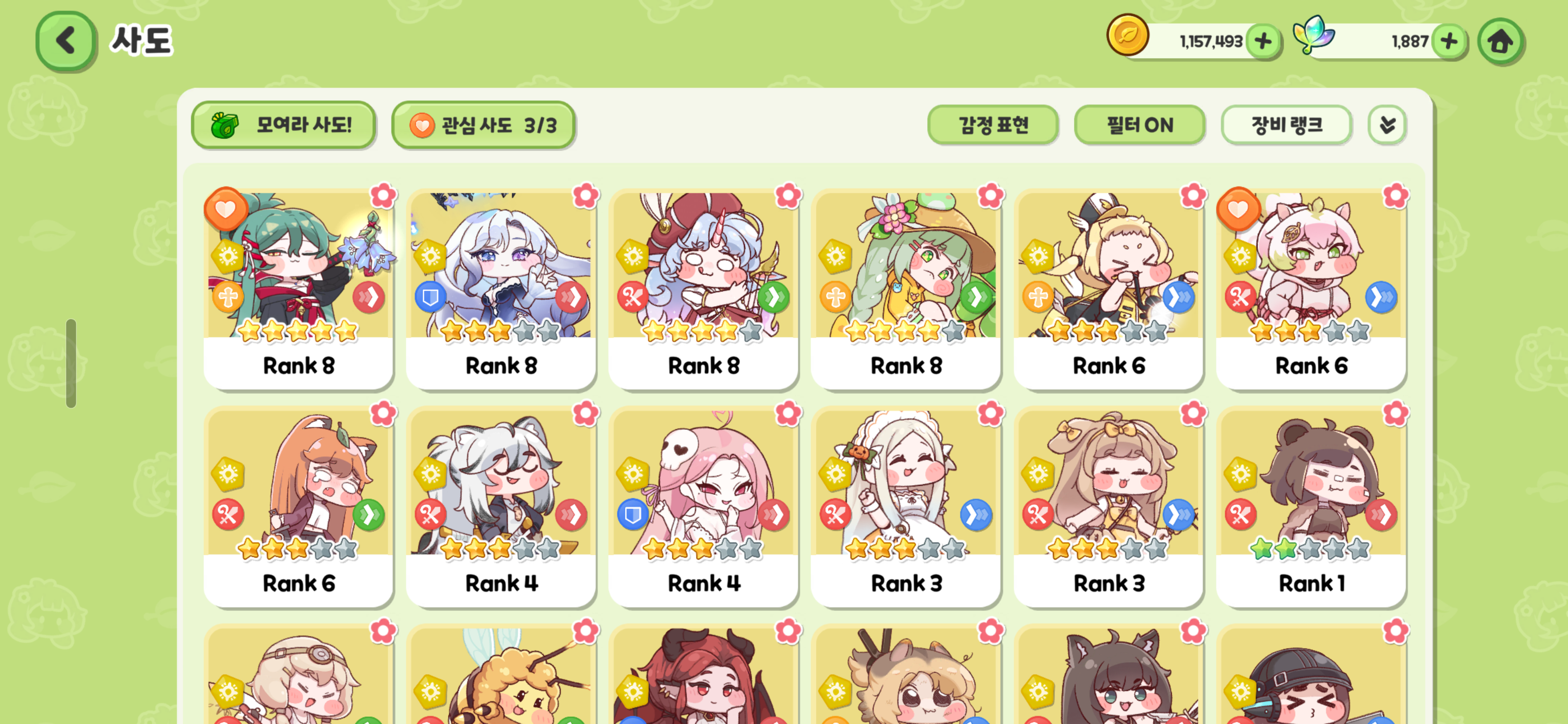Open the home screen via house icon

(1500, 41)
